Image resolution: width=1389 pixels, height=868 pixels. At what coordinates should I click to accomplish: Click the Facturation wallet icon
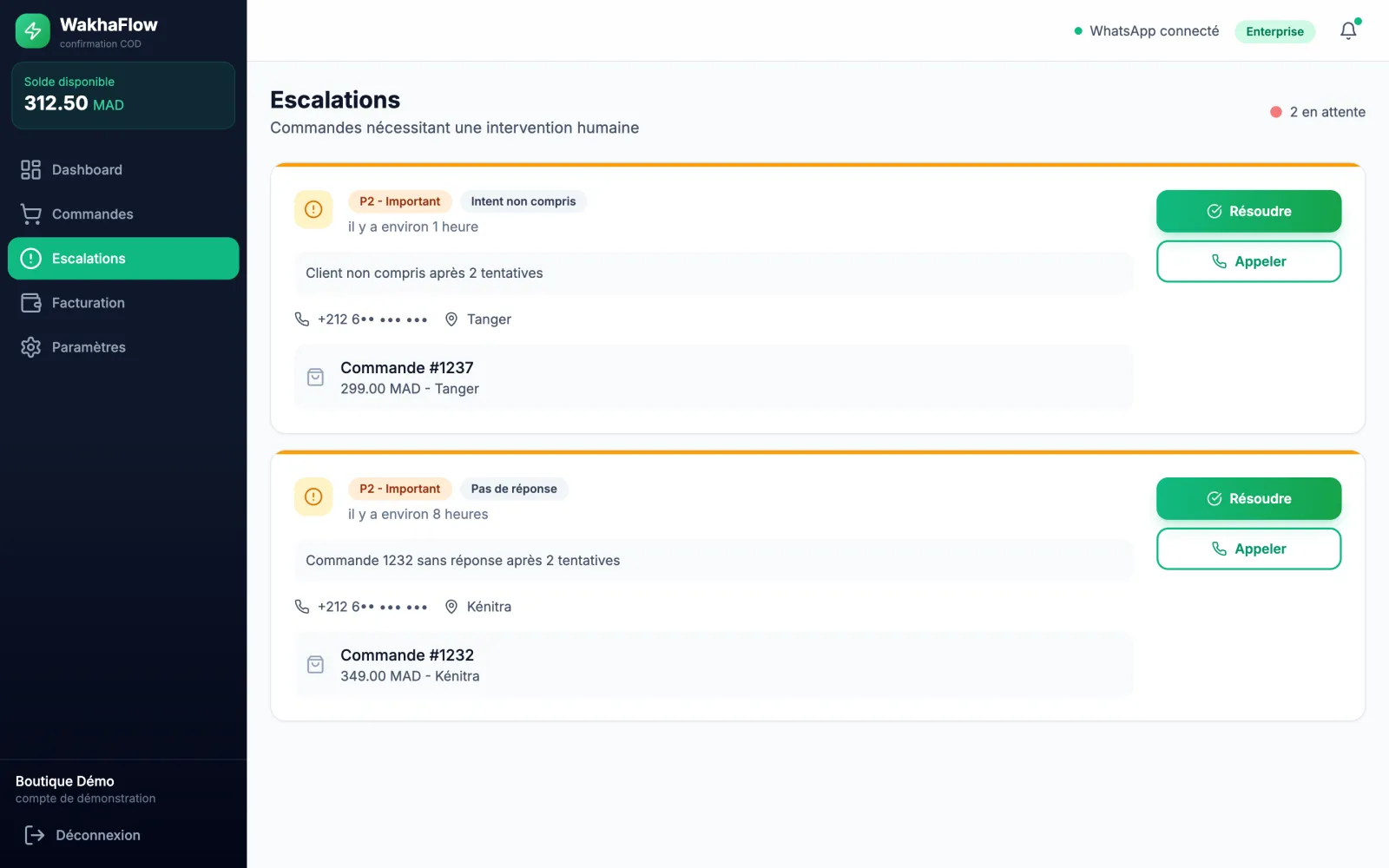click(31, 303)
